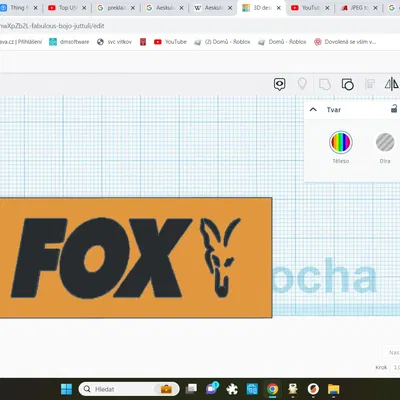Click the browser address bar URL
The width and height of the screenshot is (400, 400).
pyautogui.click(x=52, y=26)
